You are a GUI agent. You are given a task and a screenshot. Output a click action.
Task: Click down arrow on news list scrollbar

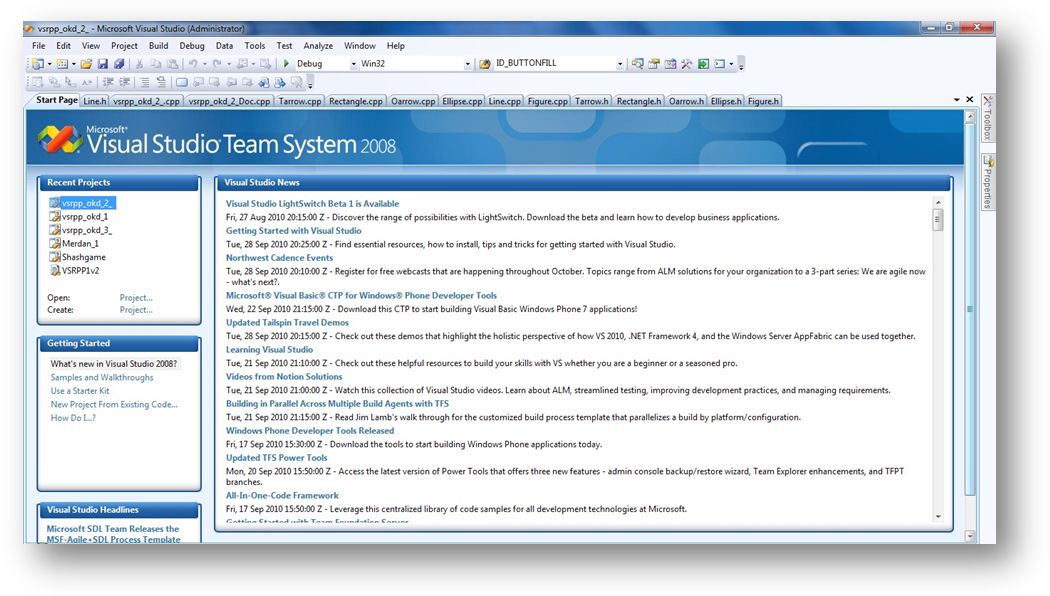coord(938,516)
